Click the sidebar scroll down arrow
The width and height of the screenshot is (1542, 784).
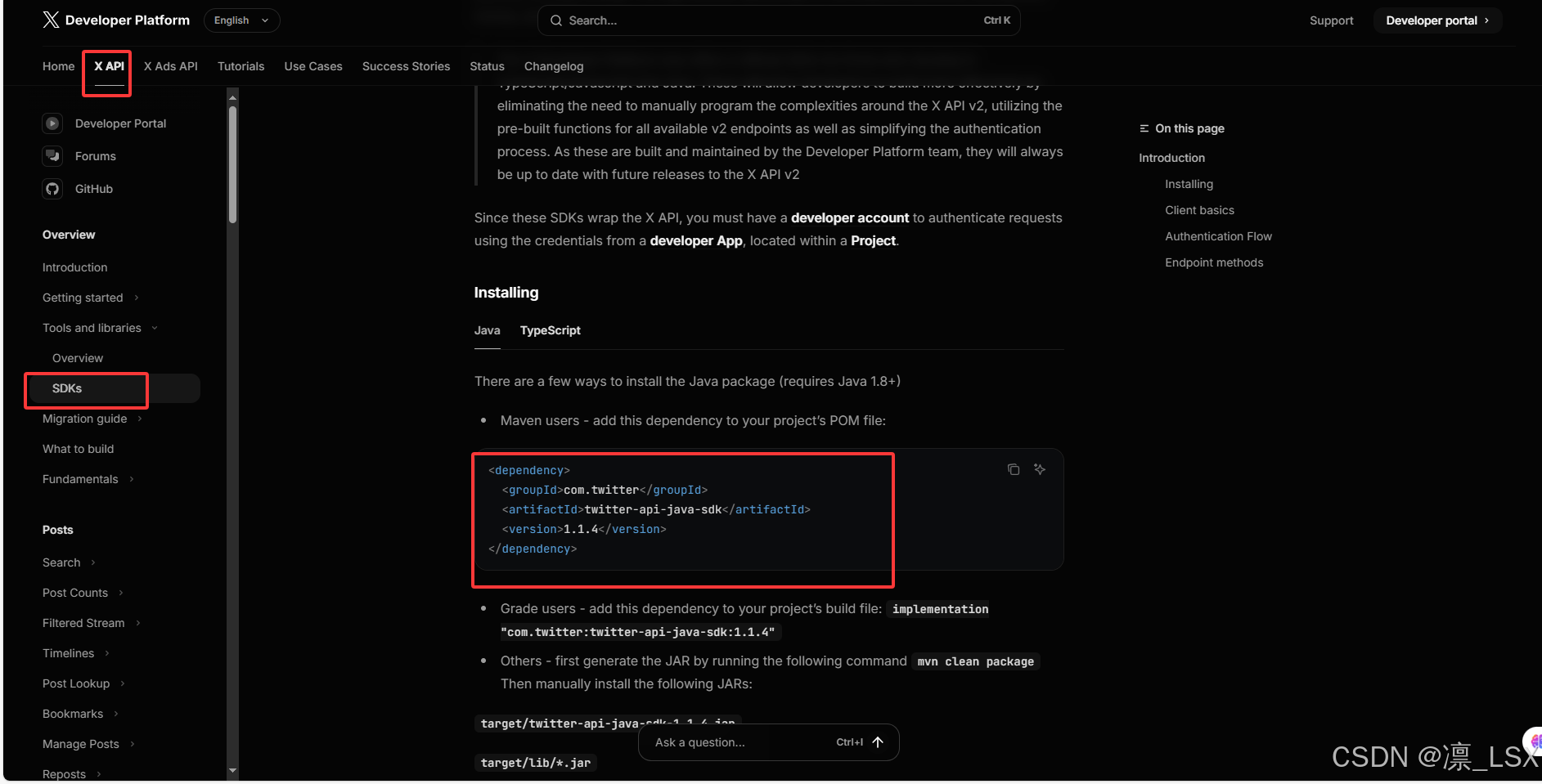pyautogui.click(x=233, y=770)
